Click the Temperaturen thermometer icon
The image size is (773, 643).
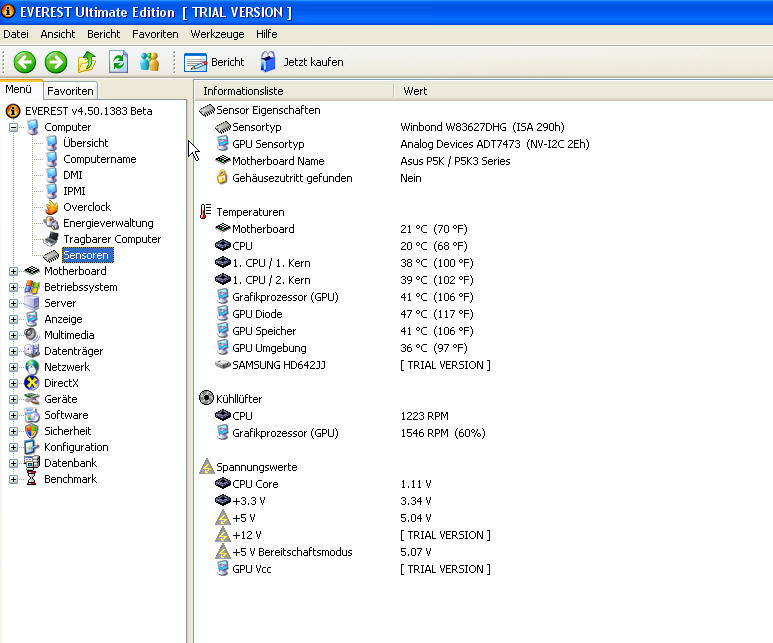click(x=206, y=212)
